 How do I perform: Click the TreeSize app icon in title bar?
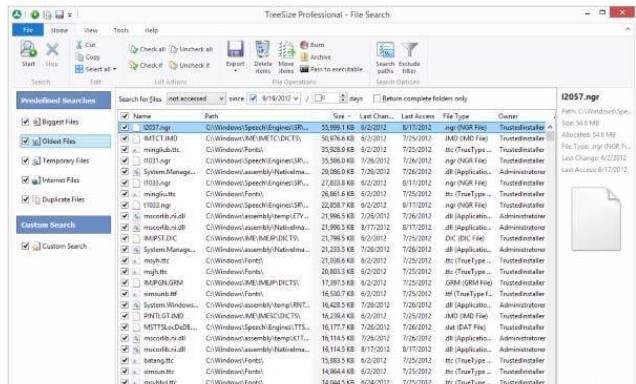[17, 15]
